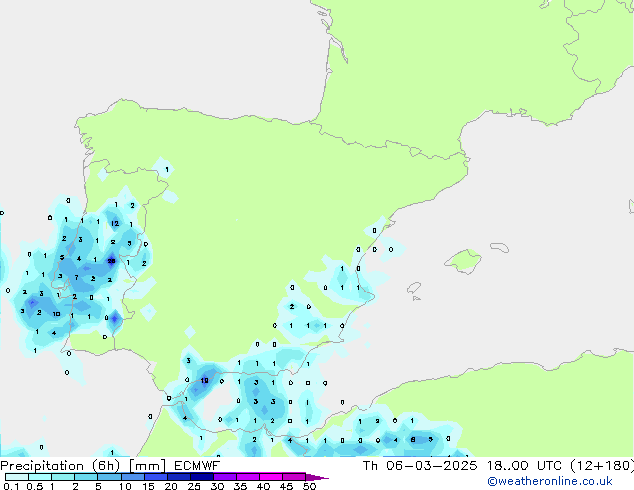Click the over-50 arrow tip of the legend
Screen dimensions: 634x490
click(317, 477)
